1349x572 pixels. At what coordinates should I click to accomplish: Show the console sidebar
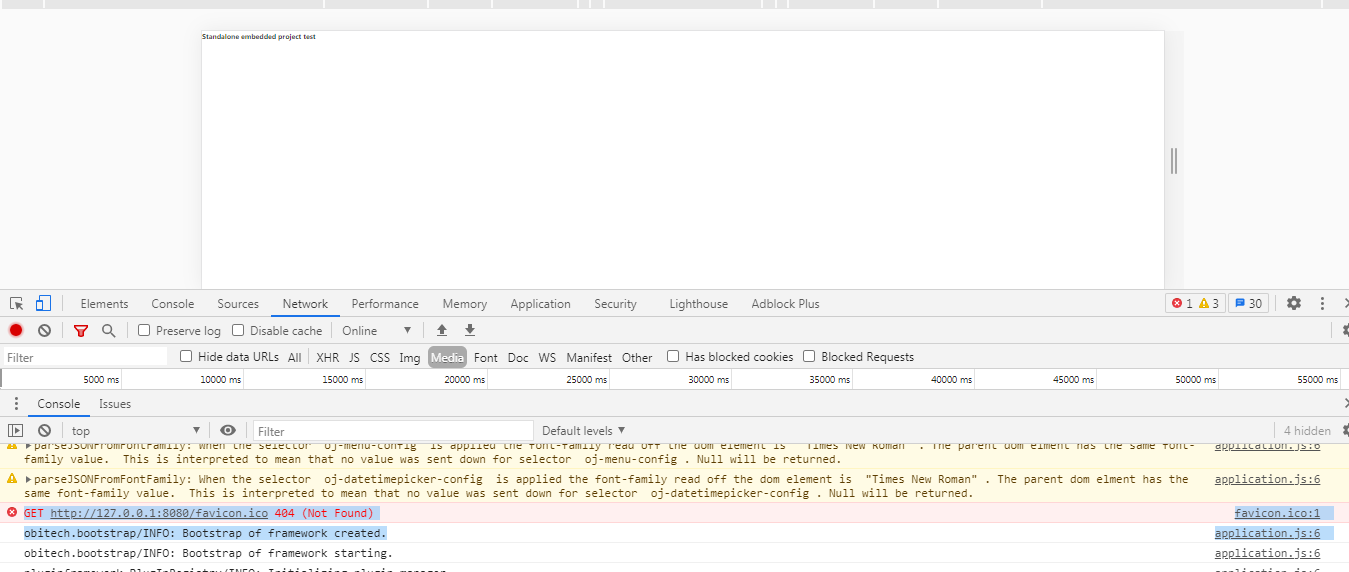pyautogui.click(x=16, y=431)
